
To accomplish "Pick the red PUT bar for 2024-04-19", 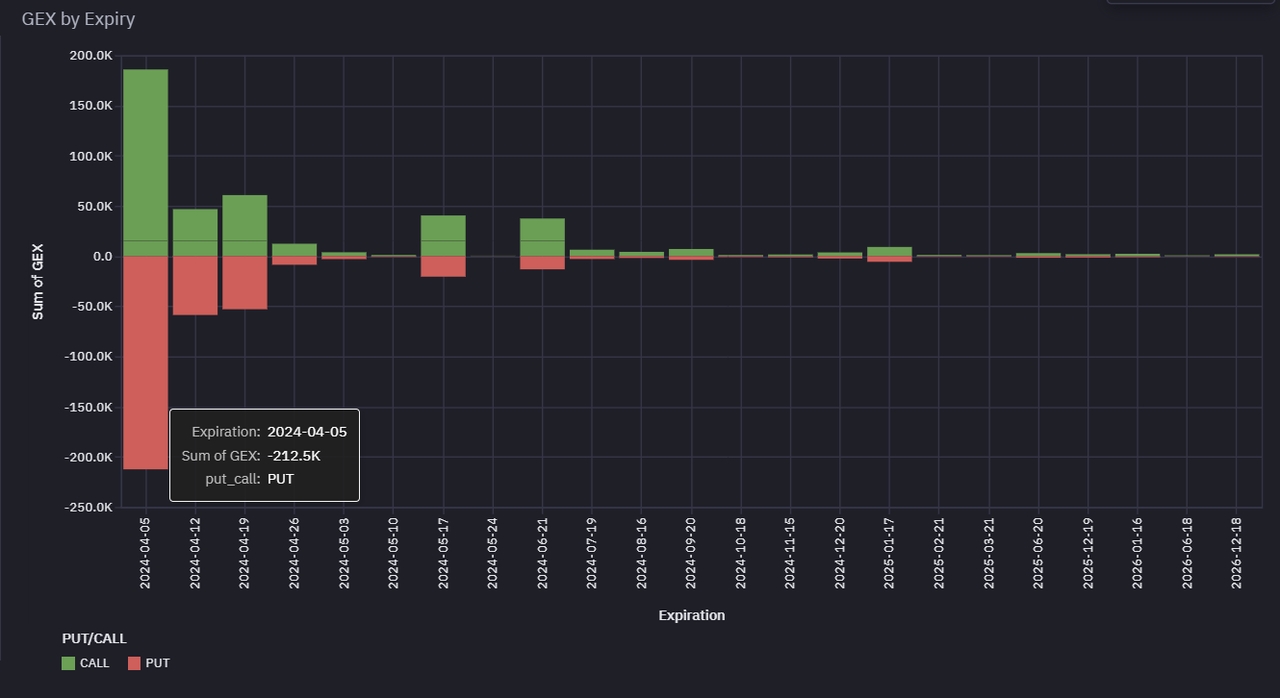I will [x=244, y=283].
